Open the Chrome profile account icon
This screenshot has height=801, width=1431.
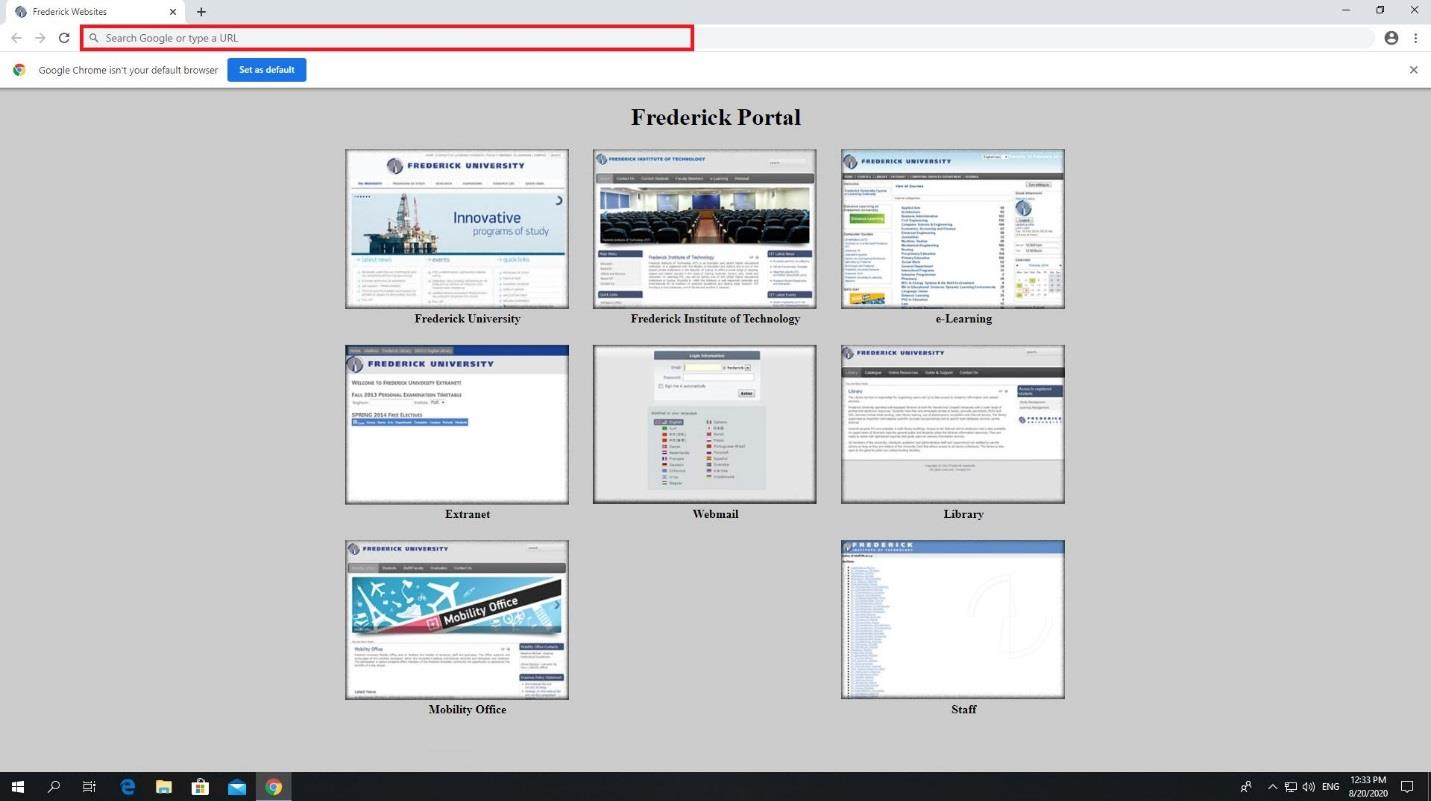[x=1391, y=38]
